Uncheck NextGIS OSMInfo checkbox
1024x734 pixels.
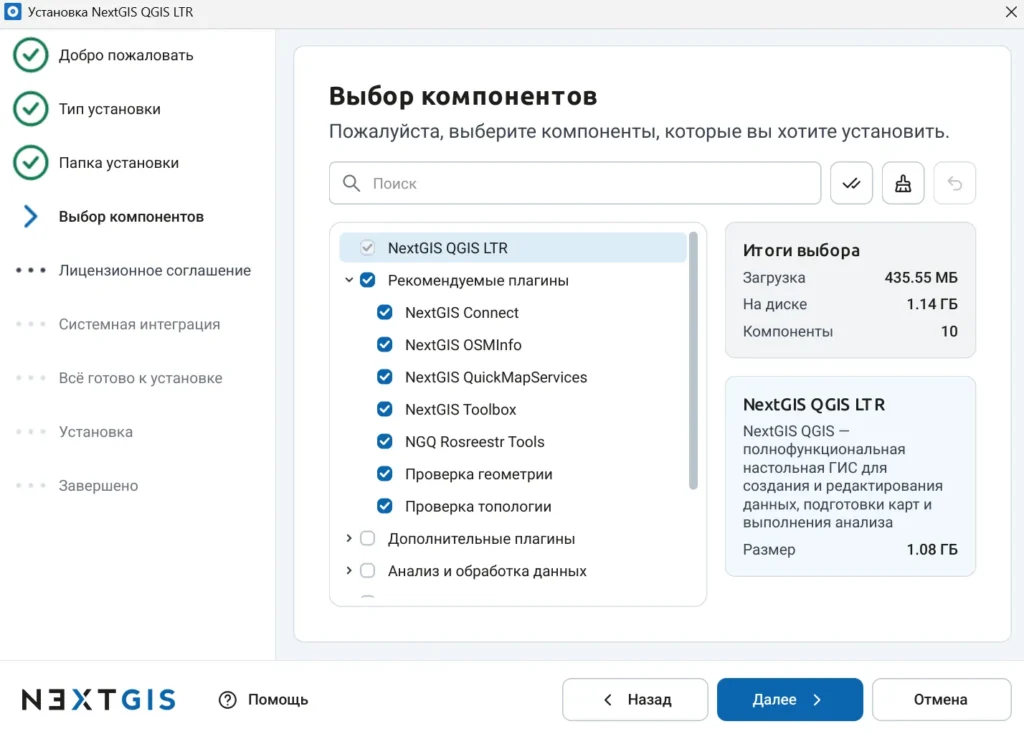pyautogui.click(x=385, y=345)
